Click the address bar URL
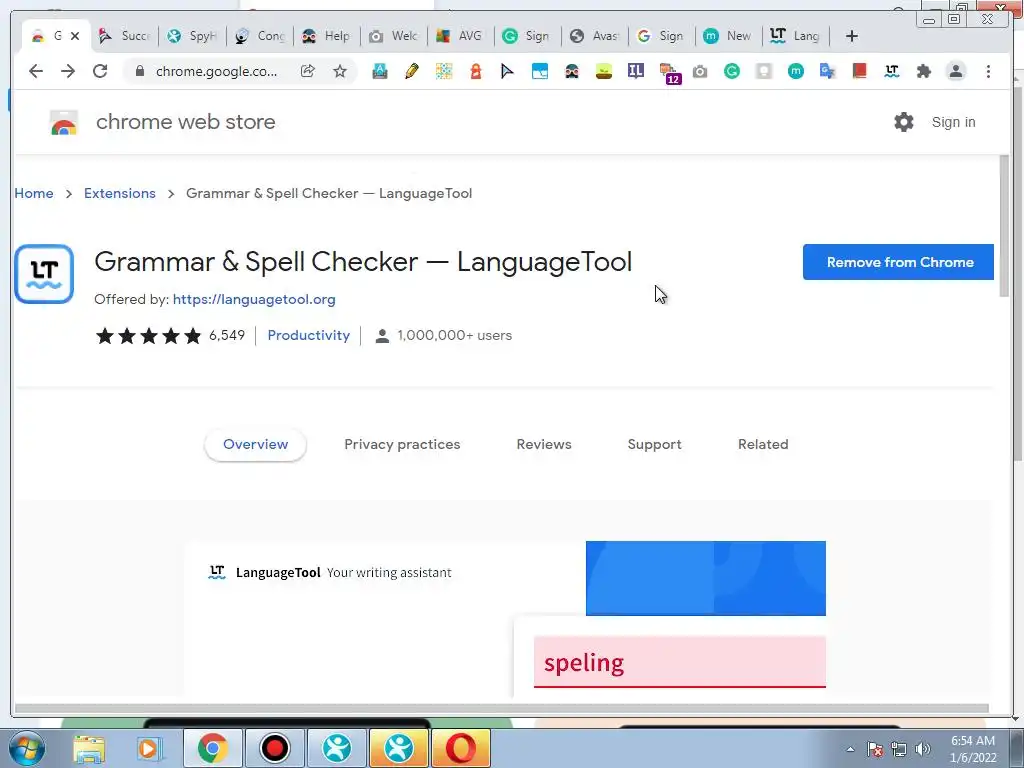This screenshot has height=768, width=1024. 216,71
